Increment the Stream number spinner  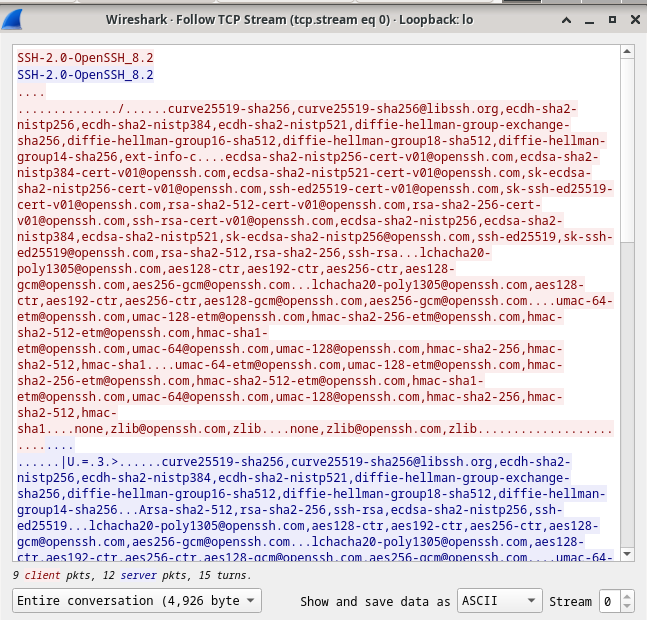(x=627, y=596)
